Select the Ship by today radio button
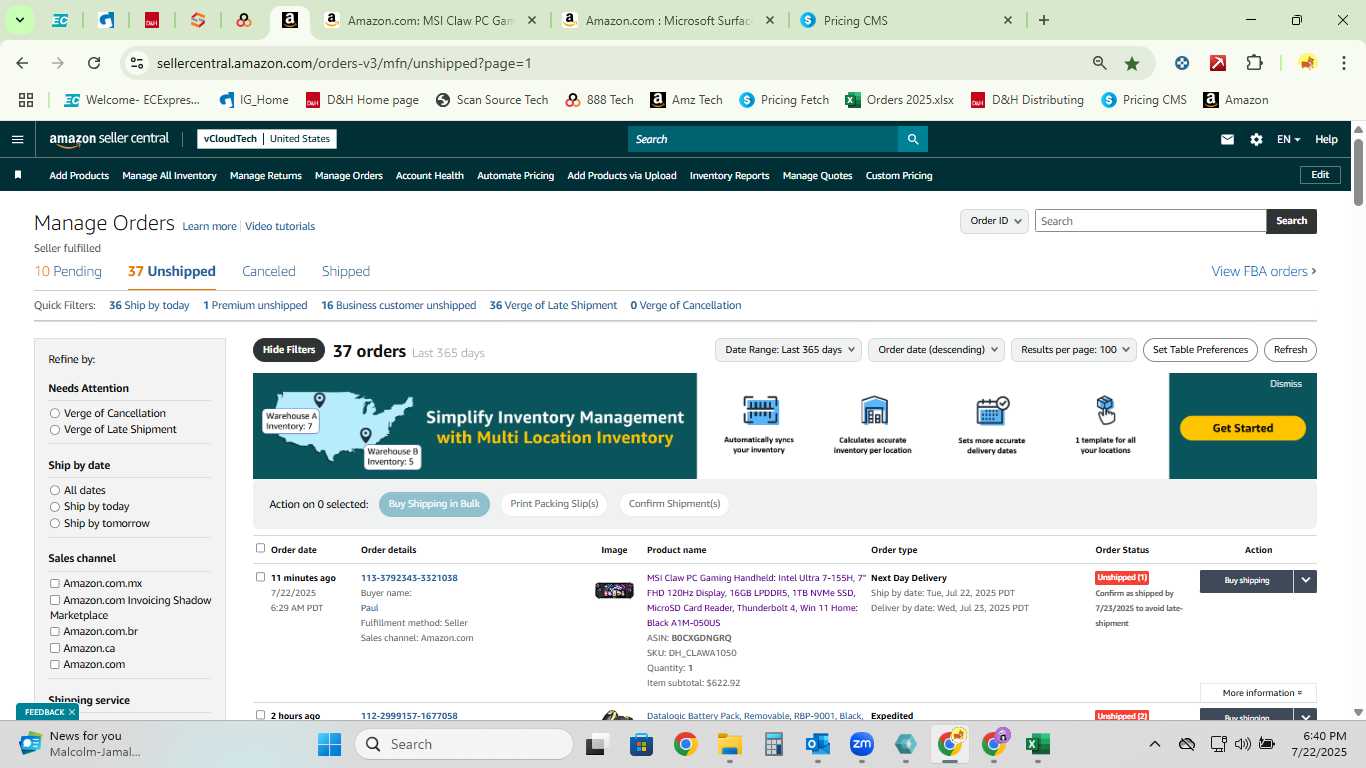The width and height of the screenshot is (1366, 768). click(x=55, y=507)
